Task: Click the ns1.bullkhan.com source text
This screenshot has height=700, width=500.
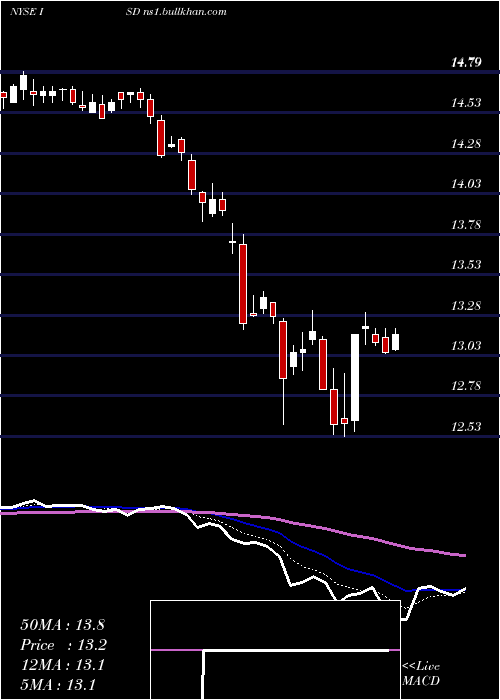Action: [x=186, y=12]
